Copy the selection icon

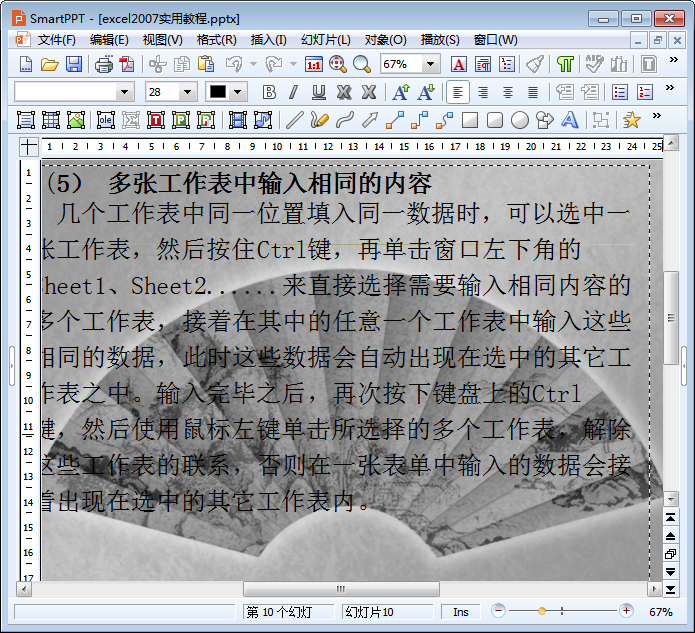[x=182, y=64]
